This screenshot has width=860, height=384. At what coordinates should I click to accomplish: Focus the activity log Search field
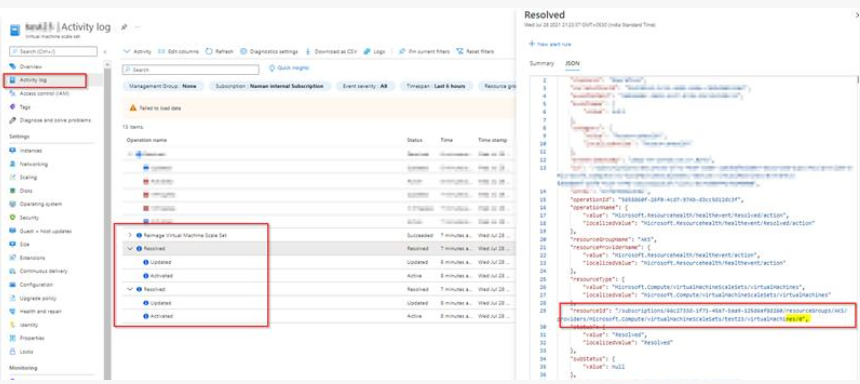191,70
